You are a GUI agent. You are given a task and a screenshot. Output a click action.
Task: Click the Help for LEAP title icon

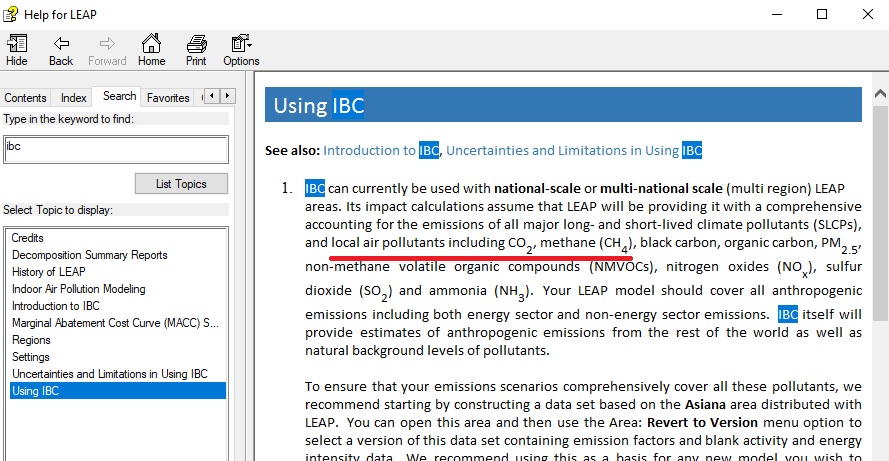(10, 14)
